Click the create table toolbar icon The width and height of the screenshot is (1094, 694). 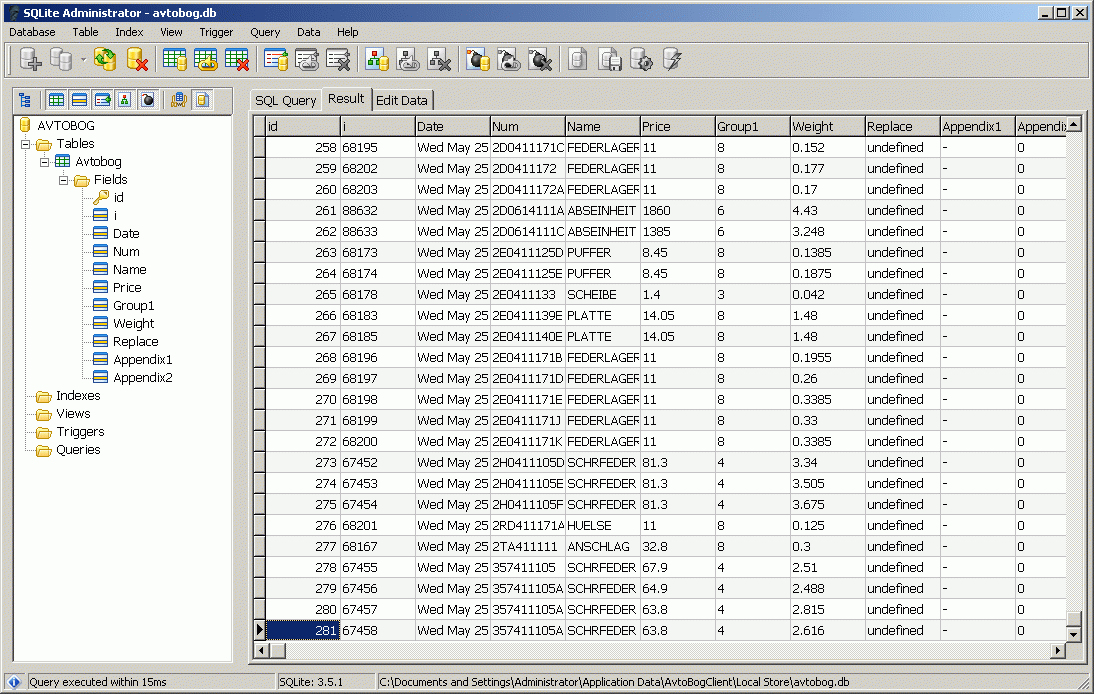click(x=174, y=60)
